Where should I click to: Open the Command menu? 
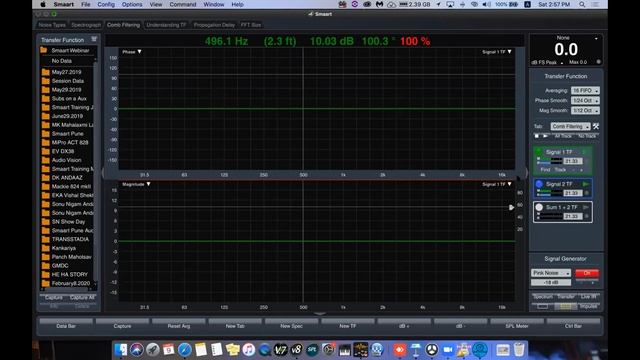(x=182, y=4)
